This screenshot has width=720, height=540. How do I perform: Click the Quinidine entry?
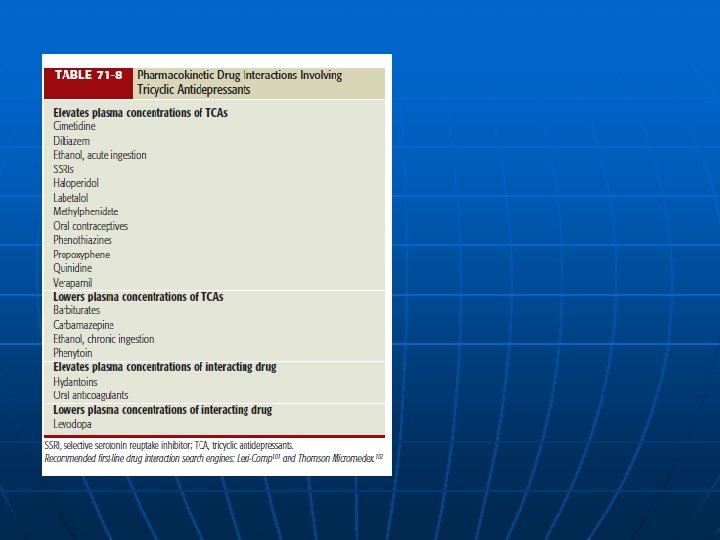pyautogui.click(x=73, y=268)
